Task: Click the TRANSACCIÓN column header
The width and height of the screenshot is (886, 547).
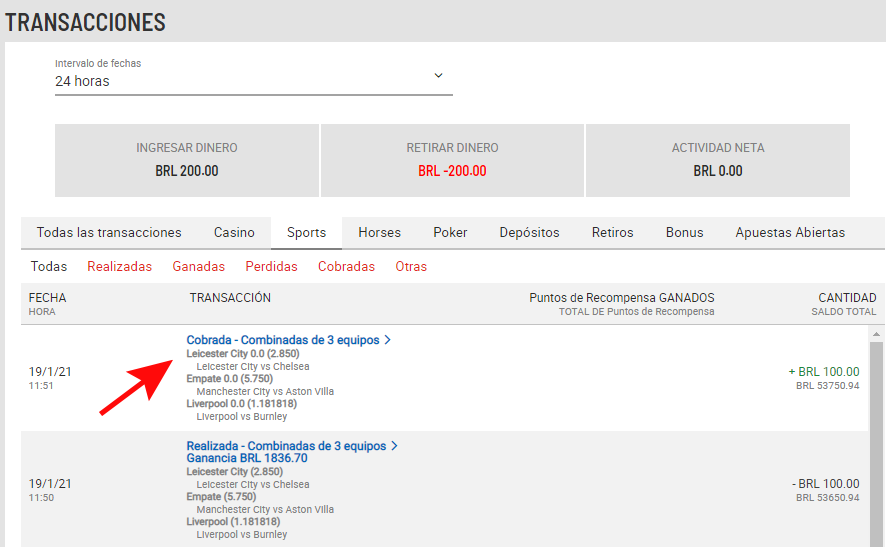Action: pyautogui.click(x=230, y=298)
